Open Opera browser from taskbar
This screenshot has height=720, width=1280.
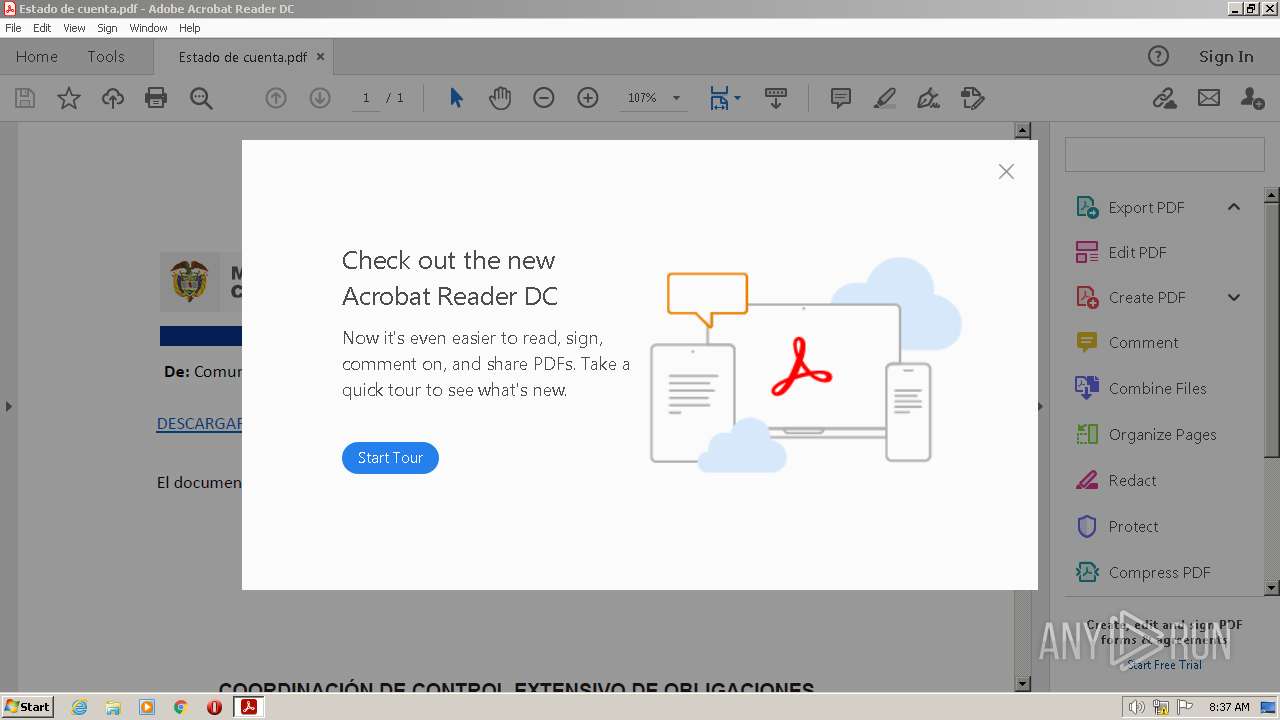click(x=214, y=707)
